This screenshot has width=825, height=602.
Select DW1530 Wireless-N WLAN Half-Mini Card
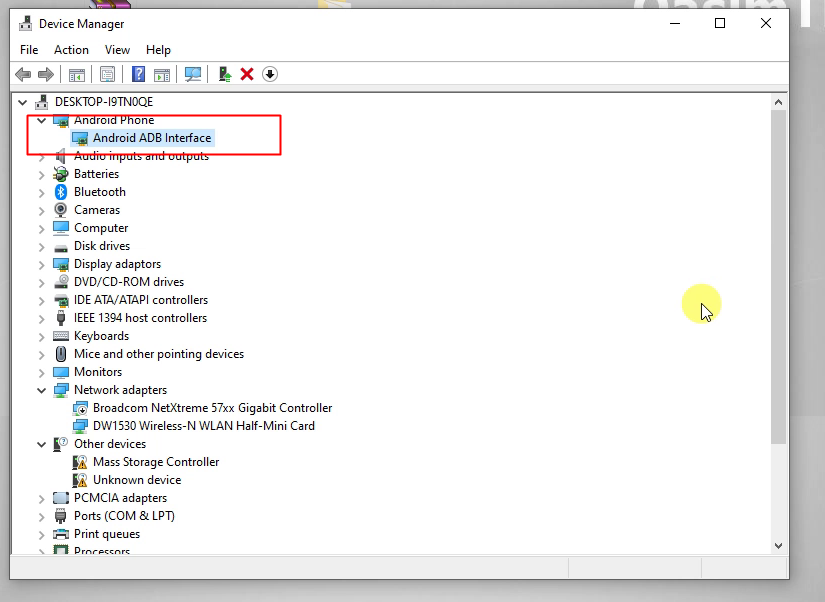coord(204,426)
